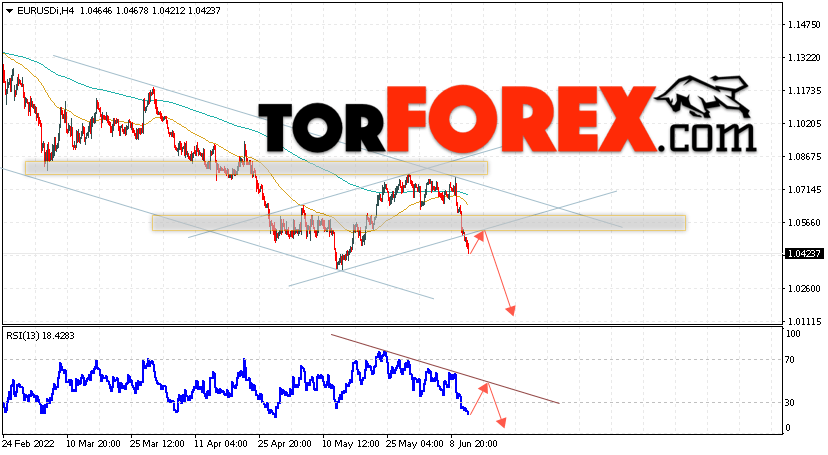This screenshot has width=828, height=455.
Task: Click the 24 Feb 2022 date label
Action: pyautogui.click(x=29, y=444)
